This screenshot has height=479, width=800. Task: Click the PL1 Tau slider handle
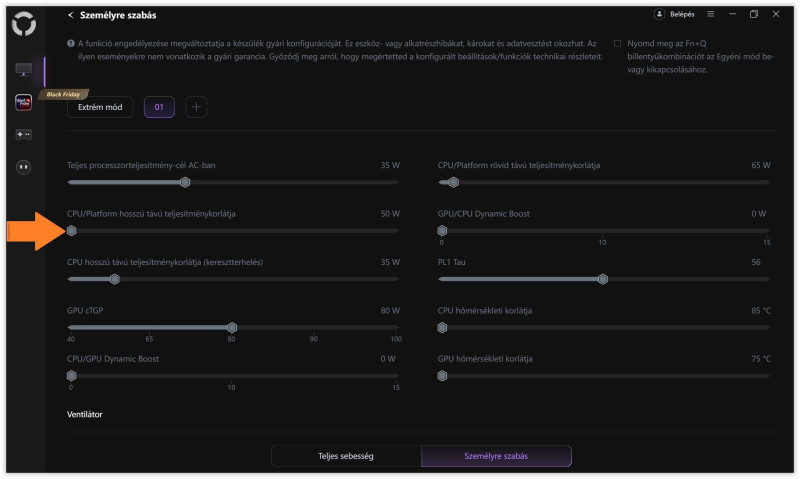point(603,279)
